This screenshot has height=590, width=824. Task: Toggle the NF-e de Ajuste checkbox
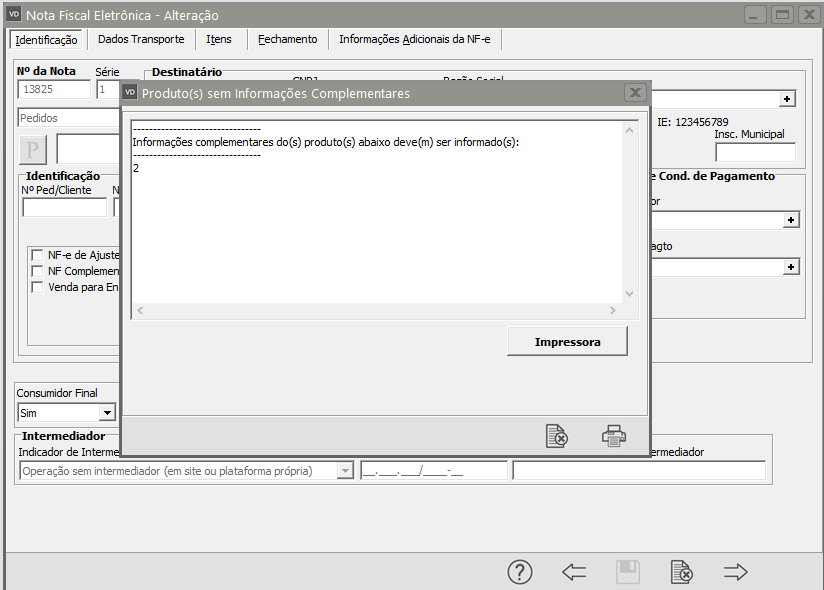click(x=38, y=255)
